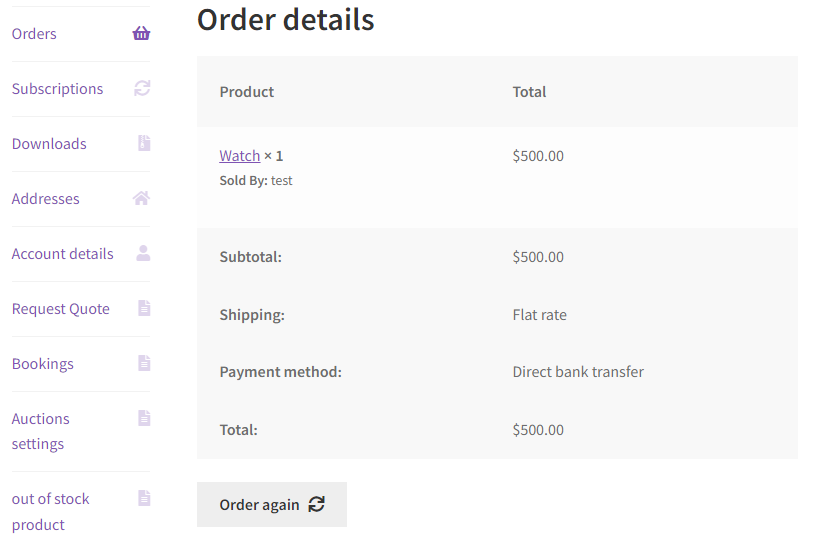Click the Auctions settings document icon
Viewport: 826px width, 543px height.
click(x=144, y=418)
